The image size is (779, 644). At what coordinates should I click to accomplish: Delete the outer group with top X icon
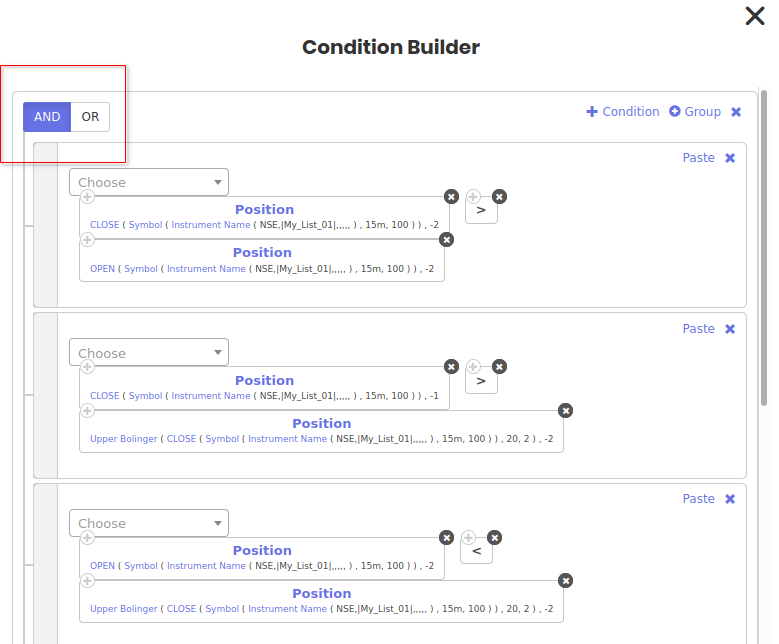pyautogui.click(x=736, y=112)
